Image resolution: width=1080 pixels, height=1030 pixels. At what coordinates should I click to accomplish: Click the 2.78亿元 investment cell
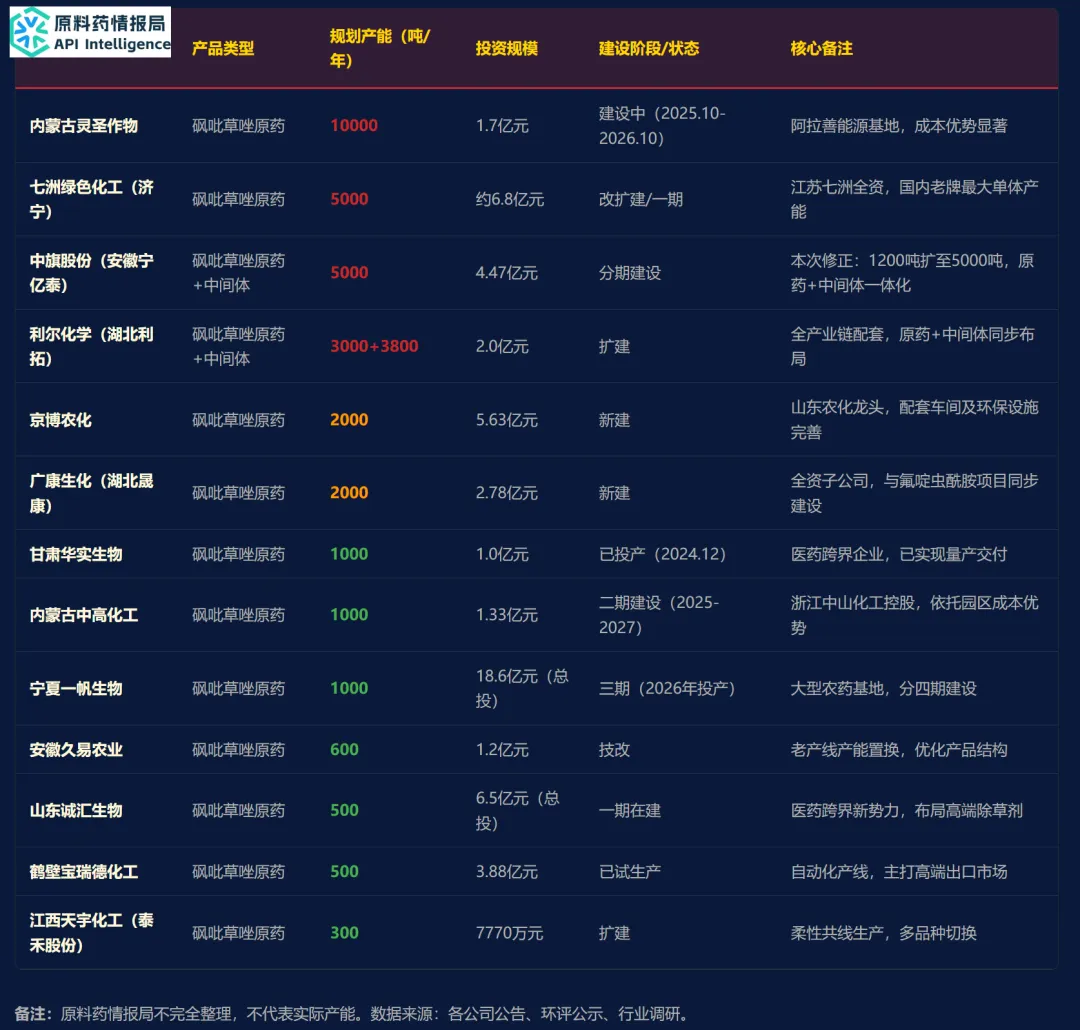pos(506,493)
